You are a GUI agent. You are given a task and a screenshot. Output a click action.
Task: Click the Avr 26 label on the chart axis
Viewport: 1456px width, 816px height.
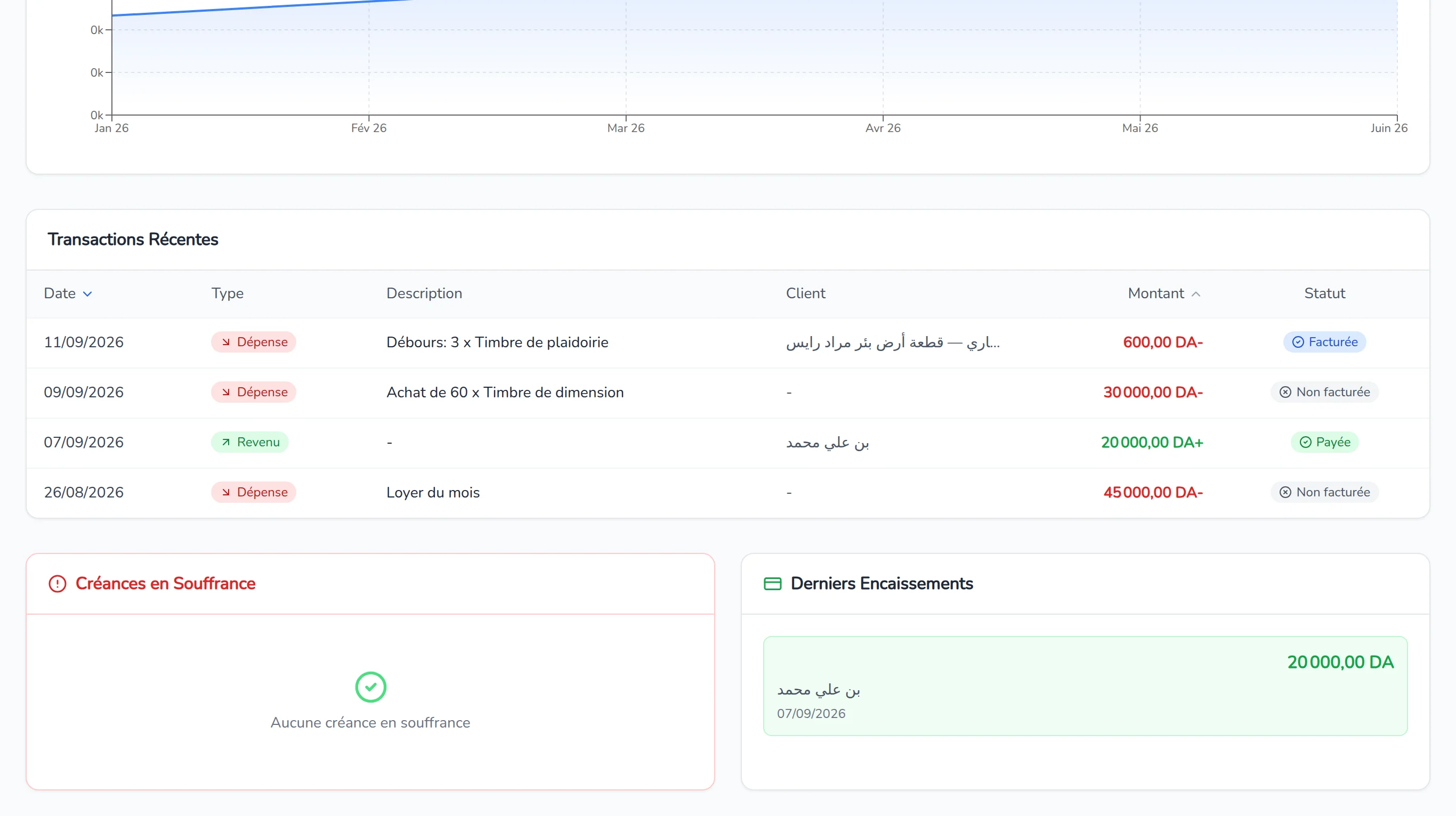[883, 128]
